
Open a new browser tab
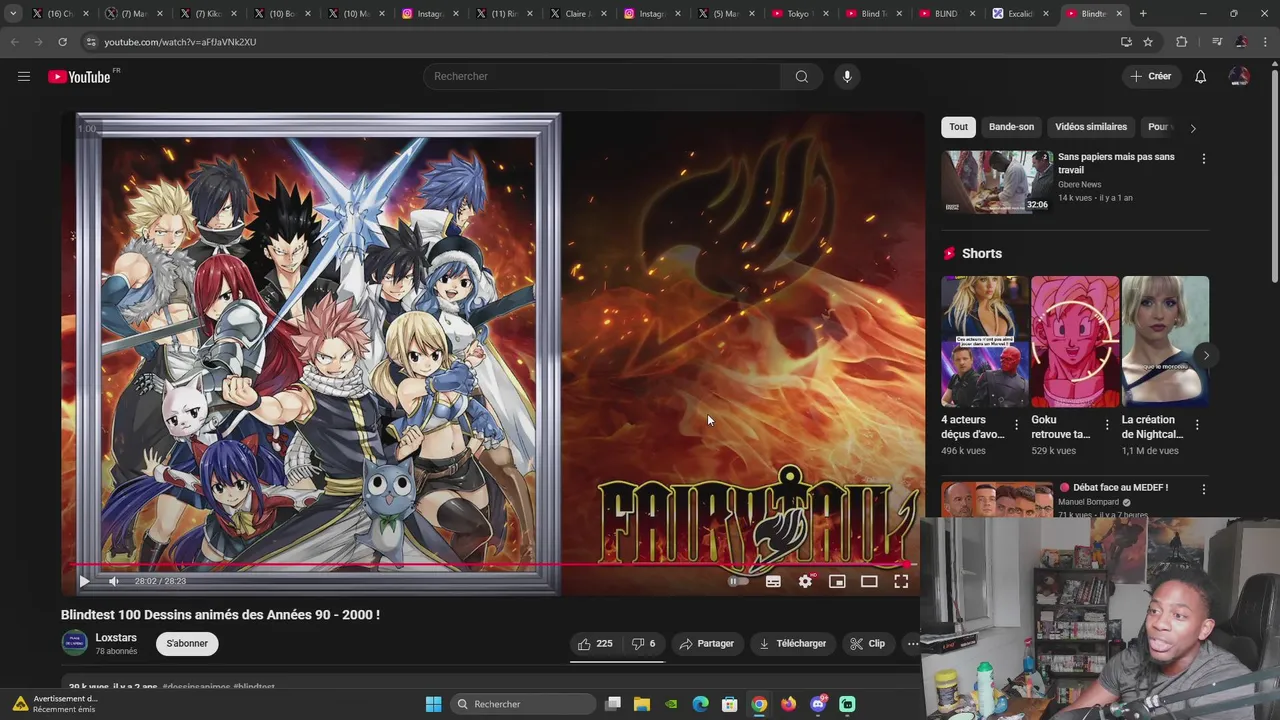coord(1143,14)
